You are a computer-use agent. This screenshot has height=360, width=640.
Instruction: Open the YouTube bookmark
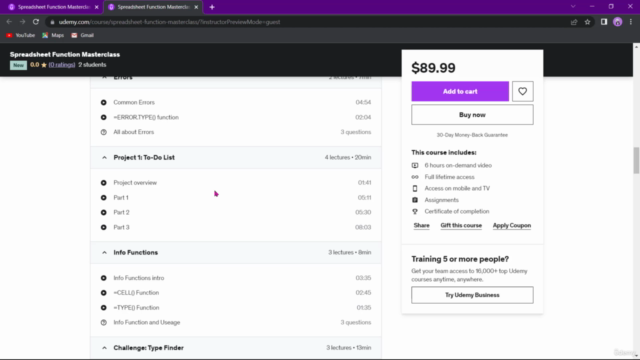pyautogui.click(x=20, y=36)
